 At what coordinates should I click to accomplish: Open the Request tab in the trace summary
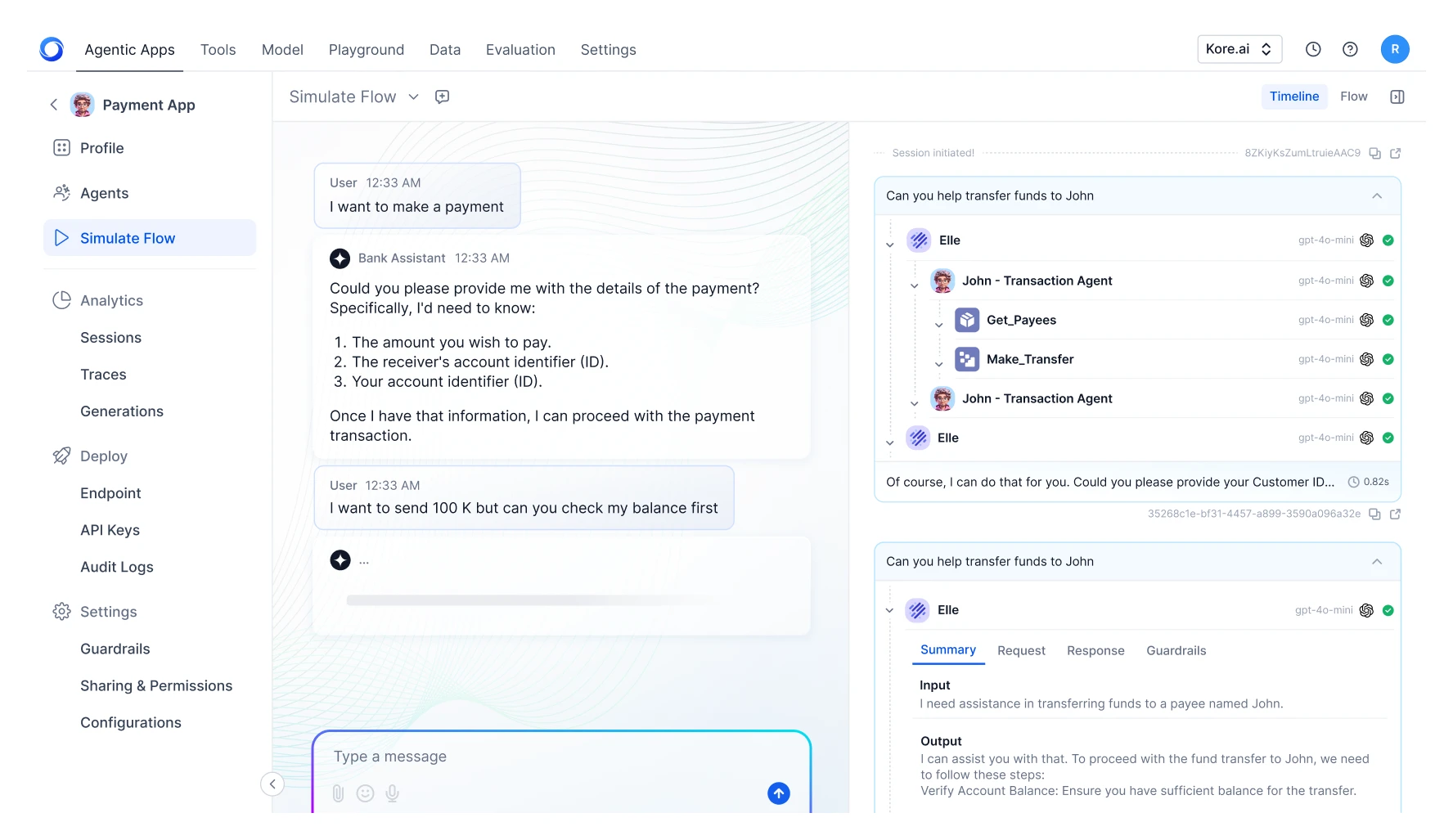point(1021,650)
